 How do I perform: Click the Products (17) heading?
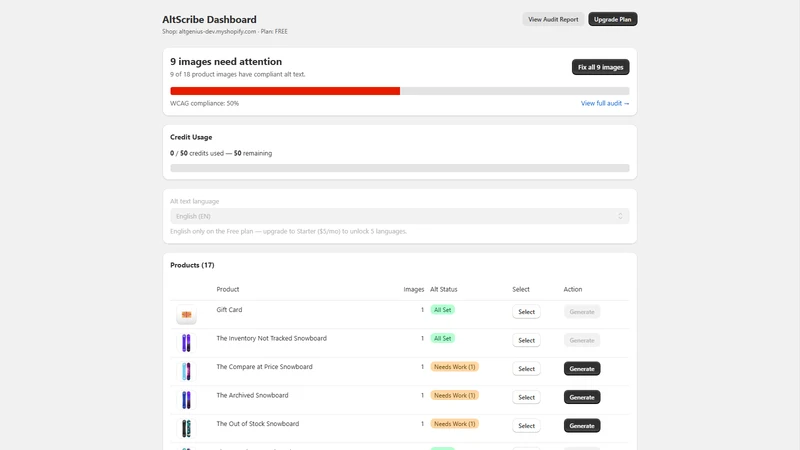(192, 265)
